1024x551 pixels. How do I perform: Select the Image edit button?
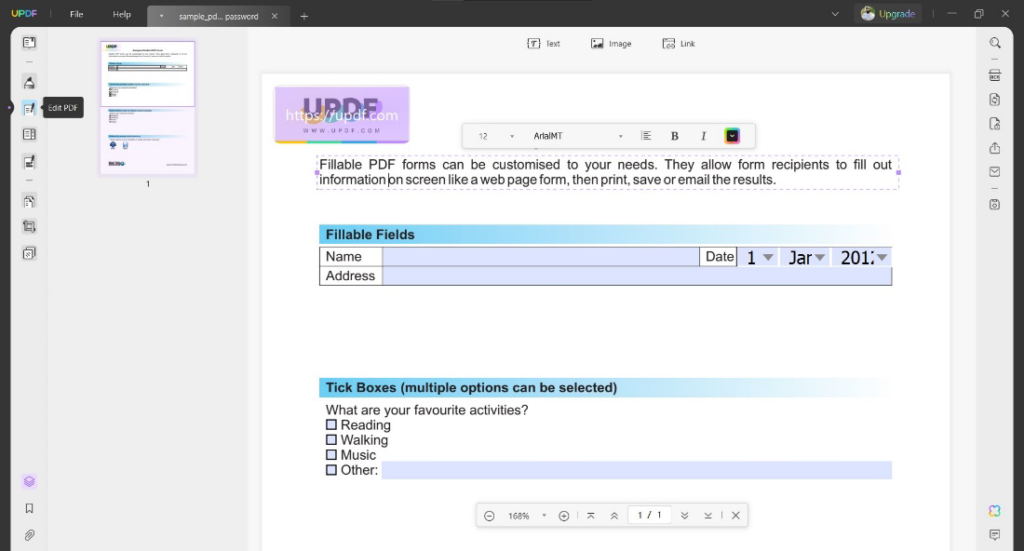click(611, 44)
